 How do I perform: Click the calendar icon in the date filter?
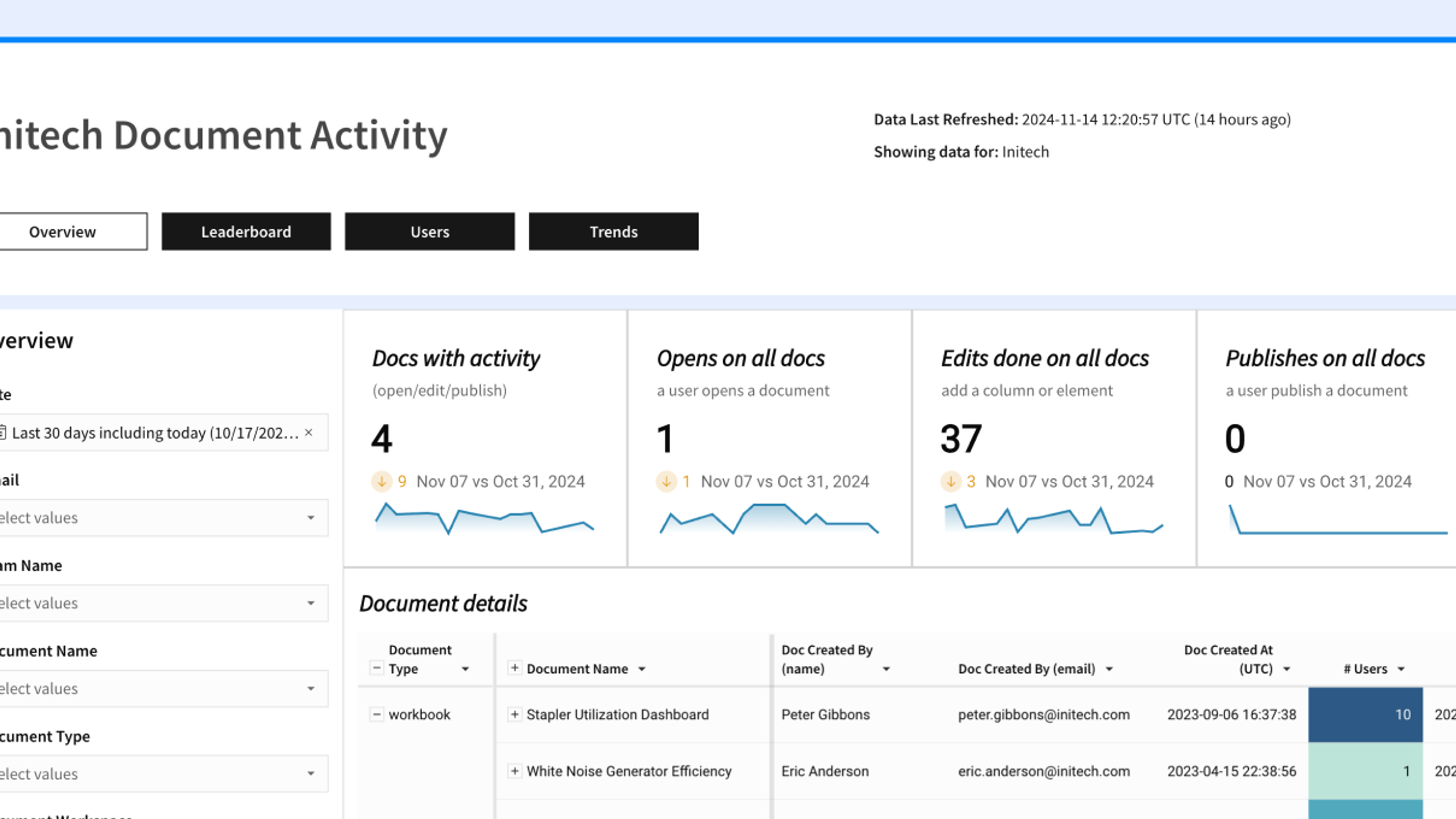coord(3,433)
